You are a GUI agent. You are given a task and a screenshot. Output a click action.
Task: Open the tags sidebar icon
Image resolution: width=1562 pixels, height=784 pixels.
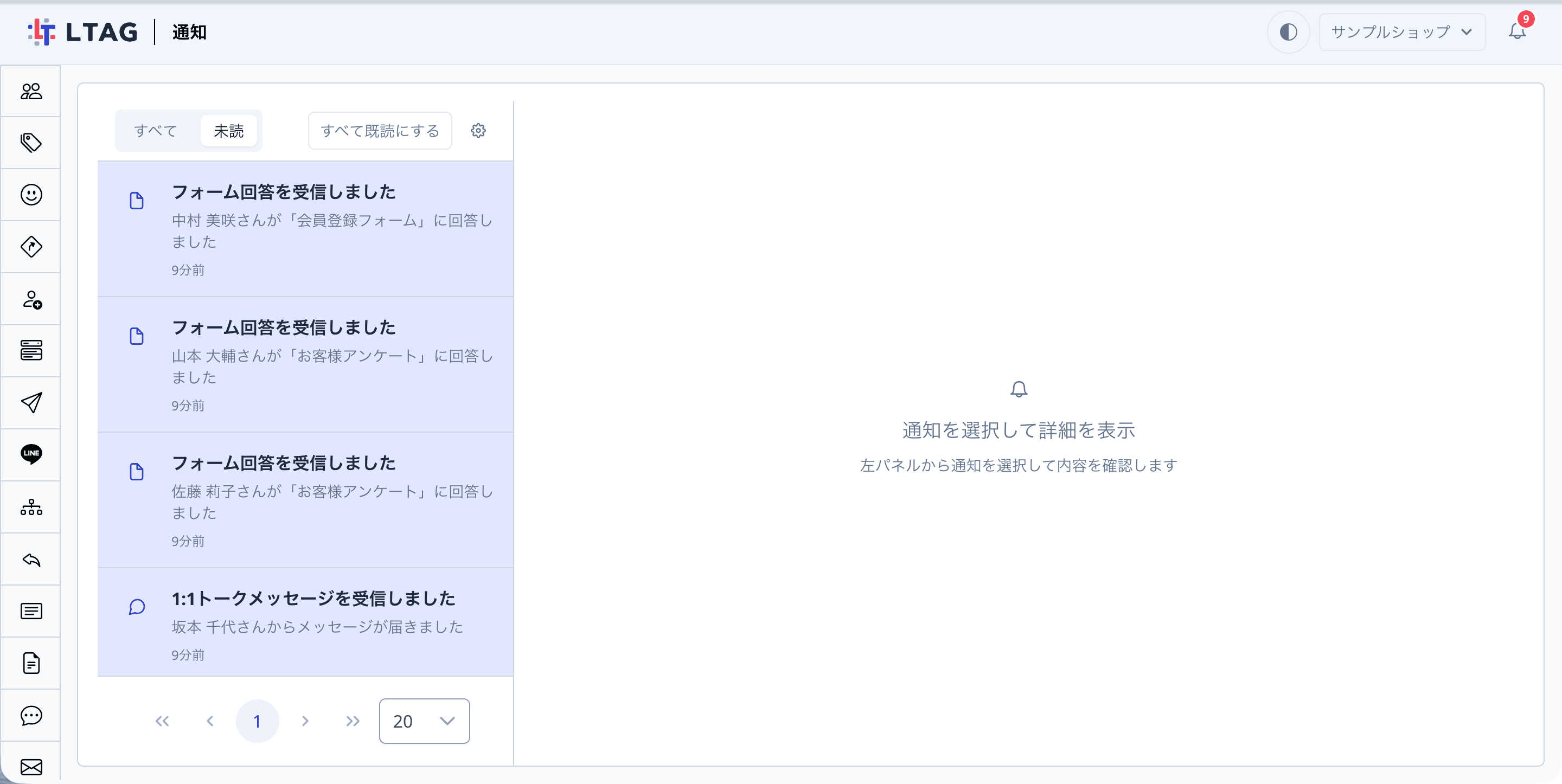pyautogui.click(x=31, y=143)
